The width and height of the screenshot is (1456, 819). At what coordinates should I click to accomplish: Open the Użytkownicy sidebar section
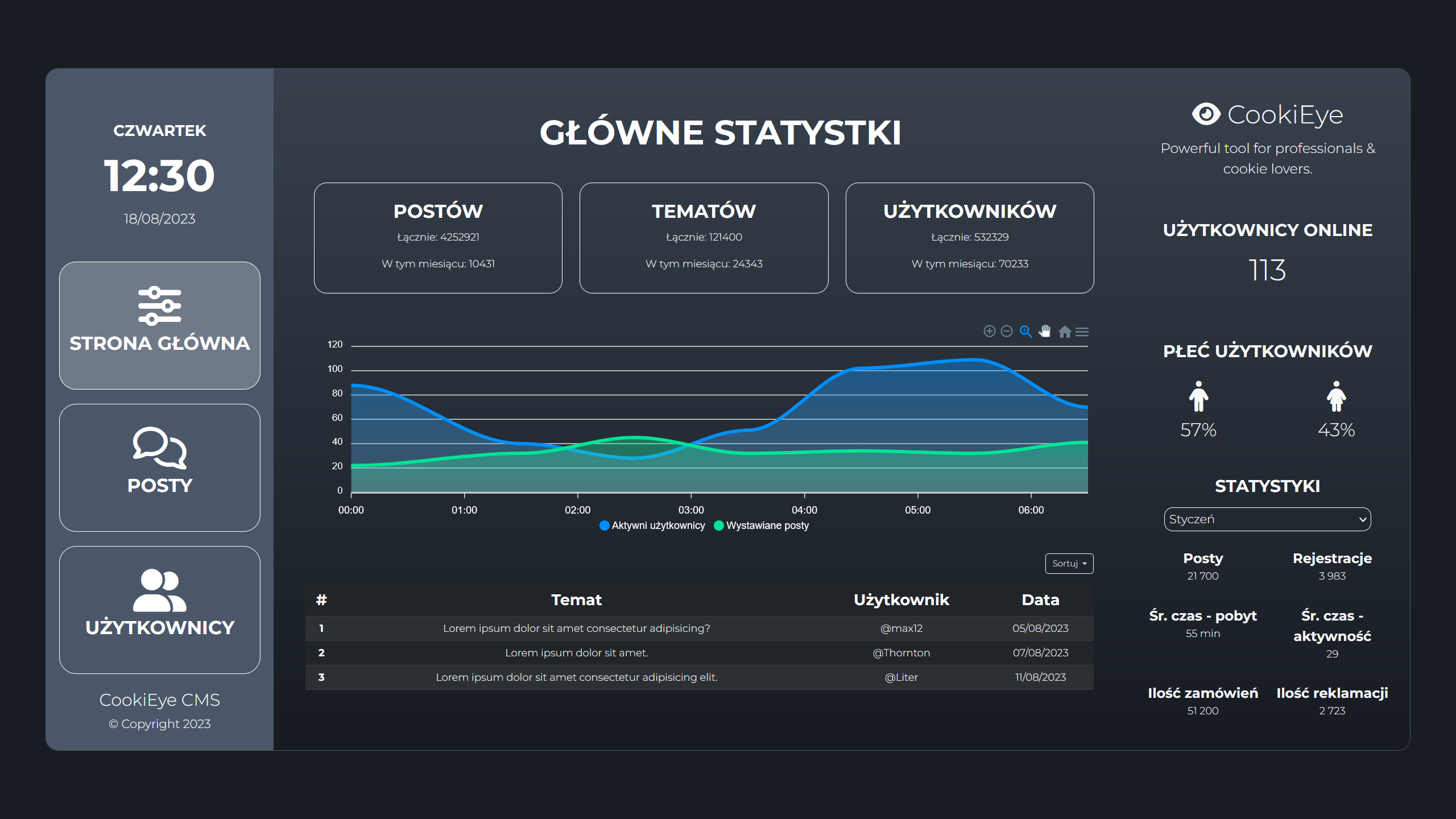coord(160,610)
